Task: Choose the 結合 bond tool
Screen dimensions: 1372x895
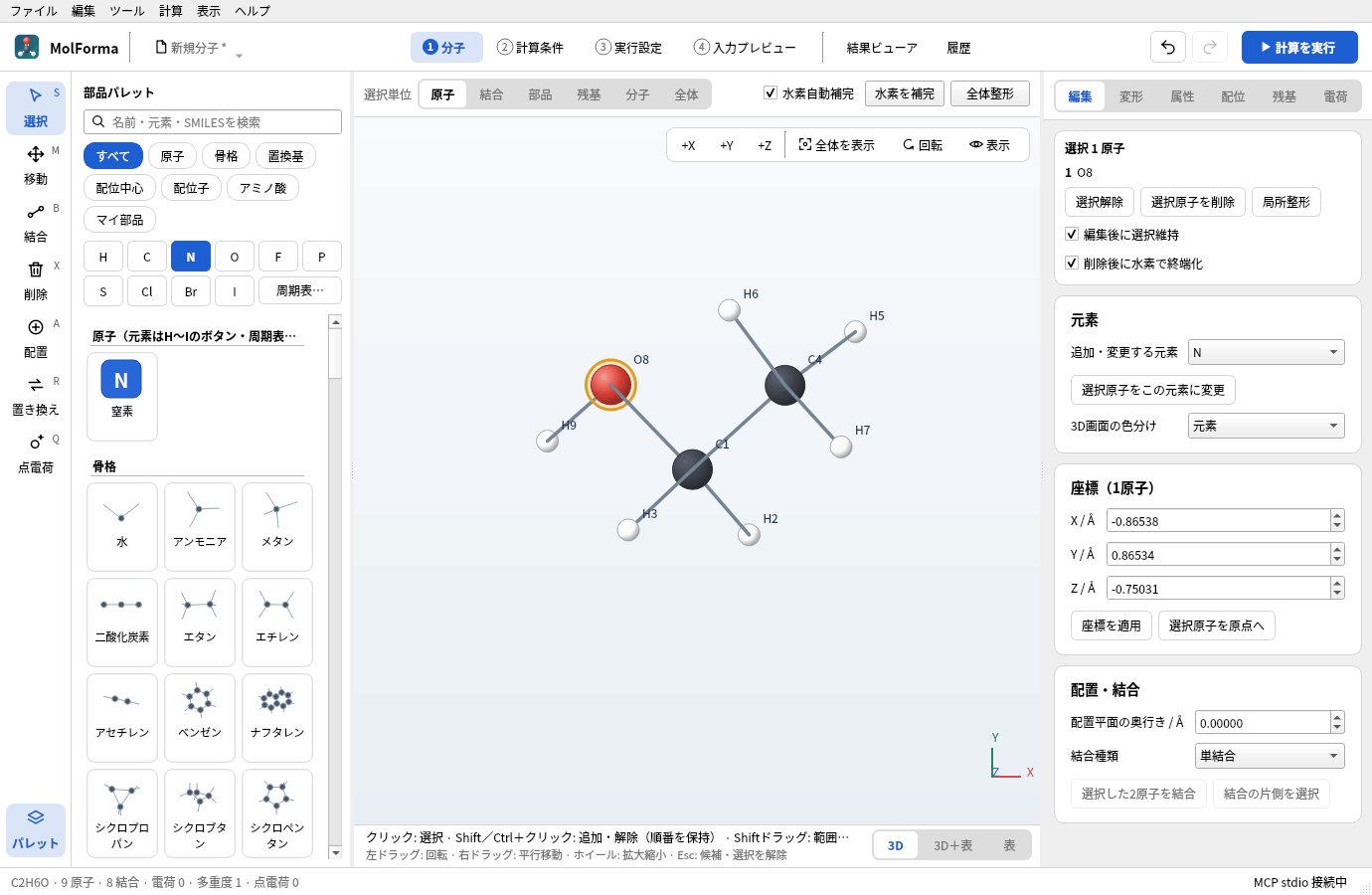Action: (x=36, y=223)
